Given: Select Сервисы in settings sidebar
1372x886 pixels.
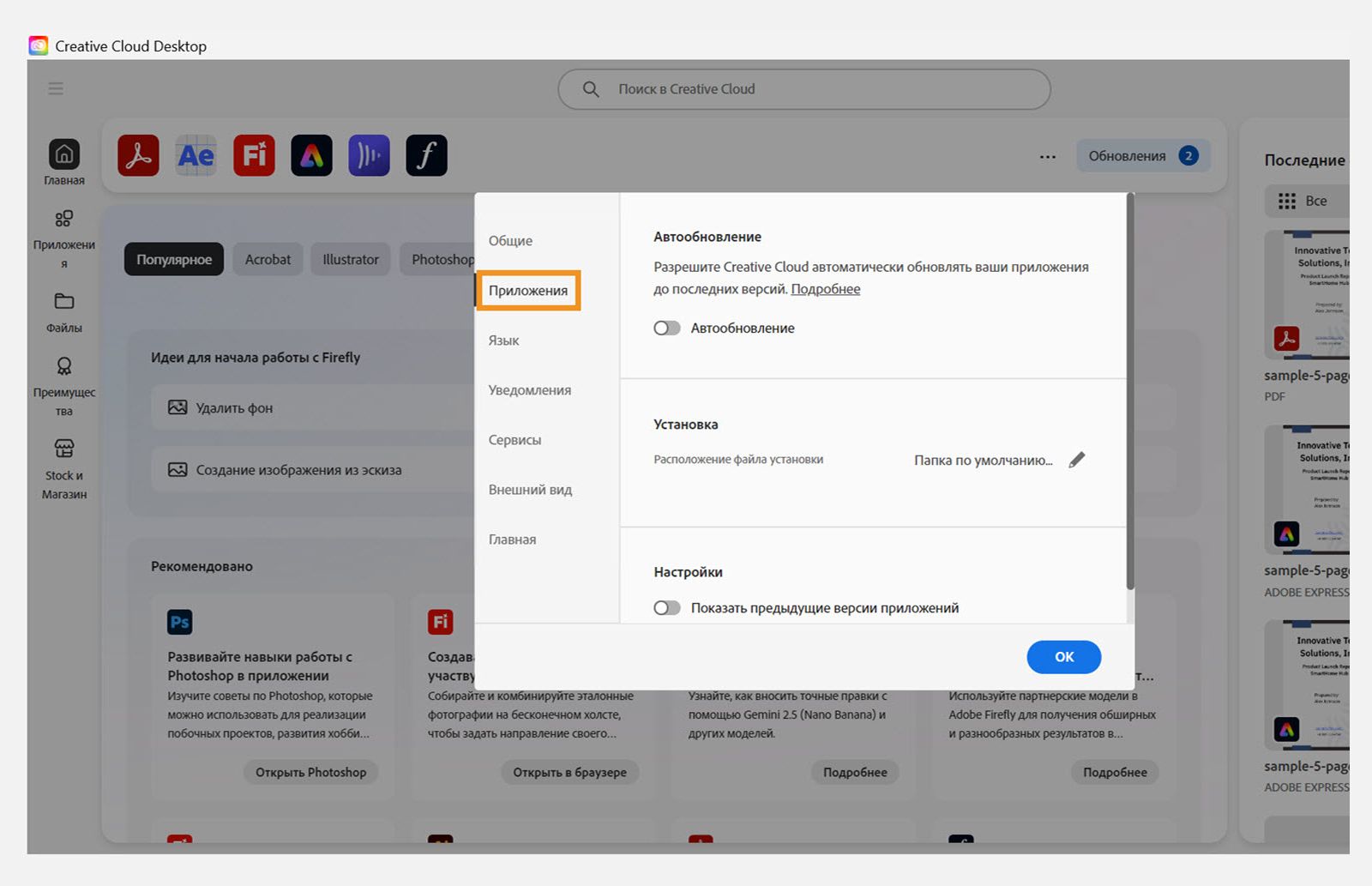Looking at the screenshot, I should click(514, 440).
